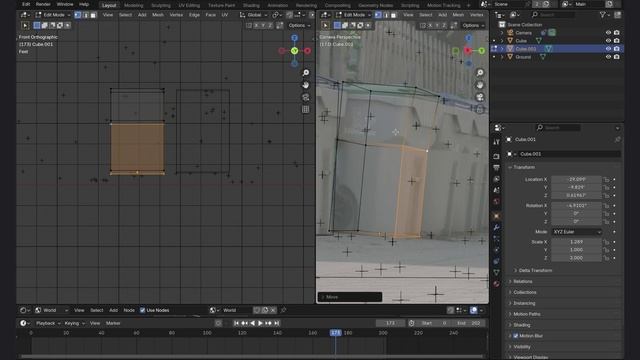This screenshot has width=640, height=360.
Task: Click pin icon in Properties header
Action: point(617,140)
